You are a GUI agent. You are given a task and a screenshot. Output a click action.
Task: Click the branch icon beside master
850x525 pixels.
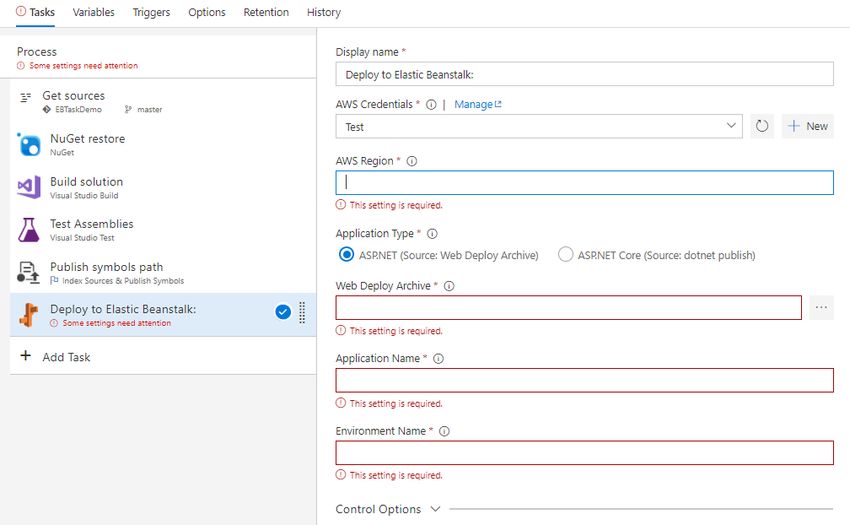[128, 110]
